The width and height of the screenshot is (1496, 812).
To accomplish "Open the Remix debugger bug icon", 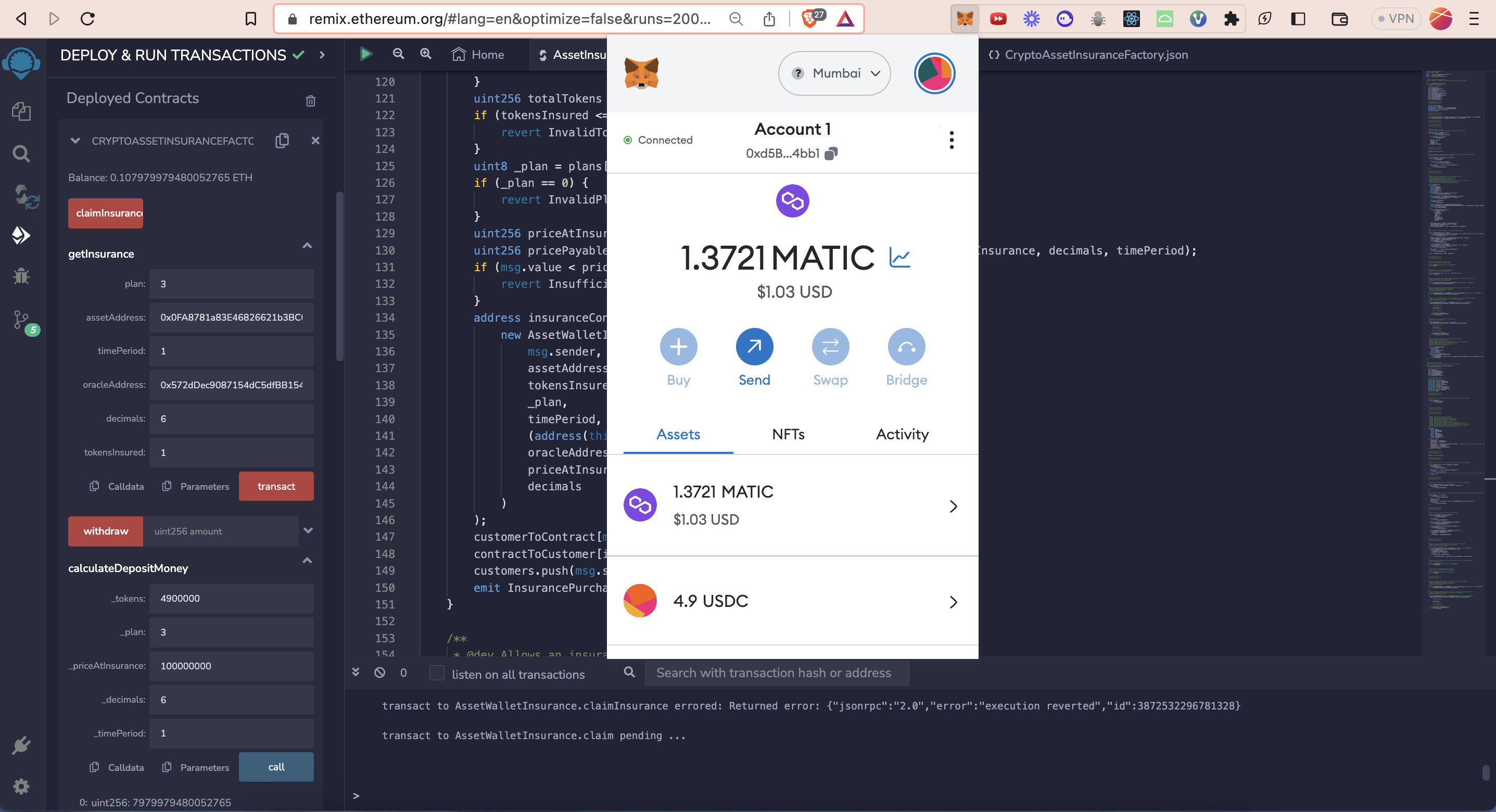I will tap(21, 276).
